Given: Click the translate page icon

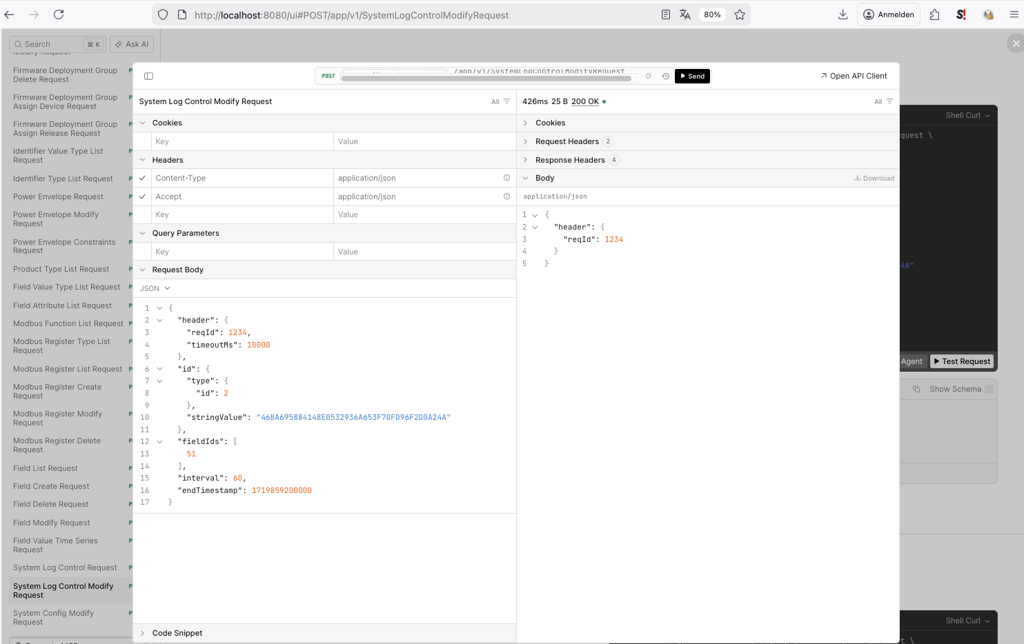Looking at the screenshot, I should pos(685,14).
